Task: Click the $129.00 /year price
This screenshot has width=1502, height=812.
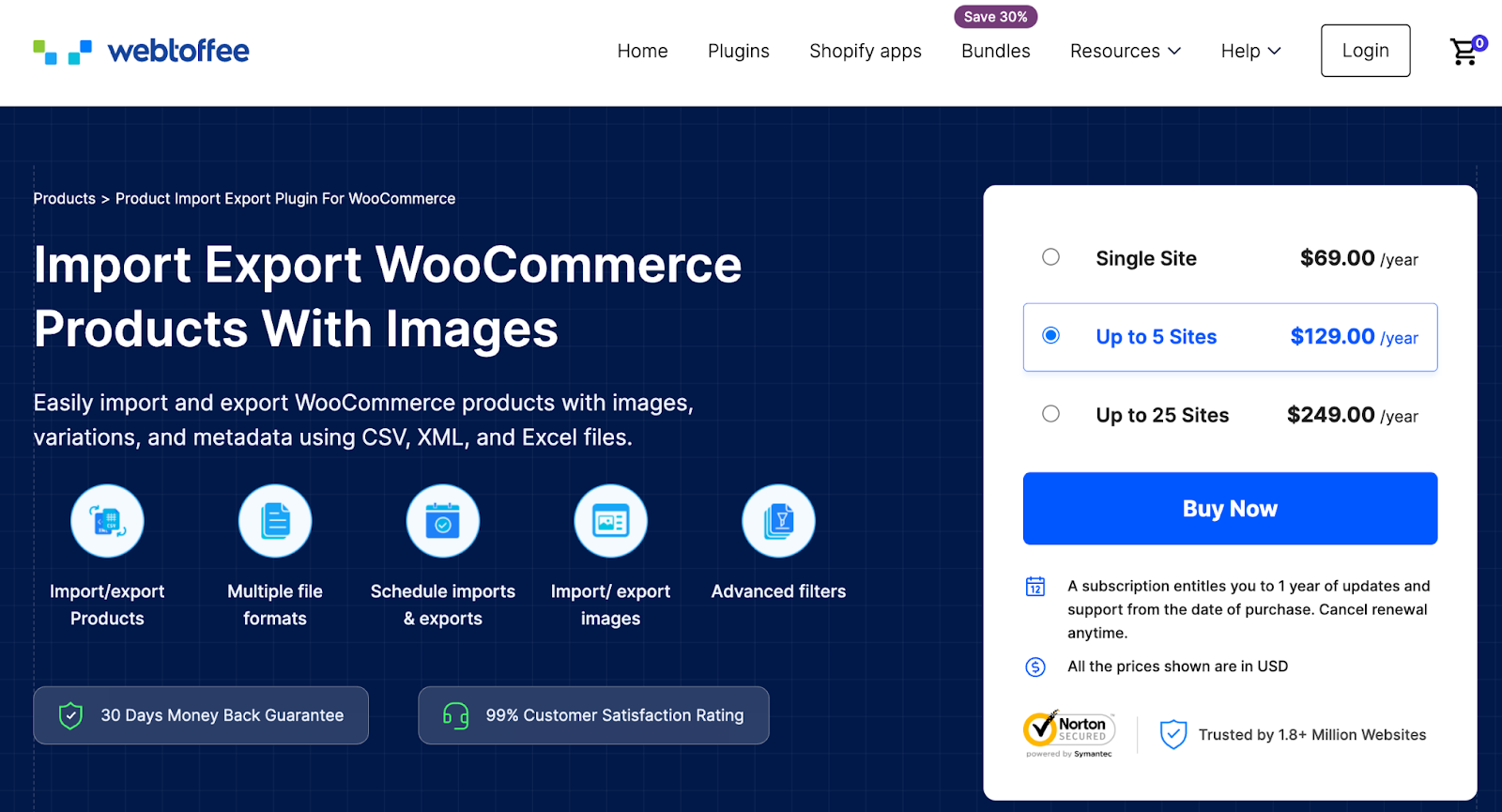Action: (1354, 337)
